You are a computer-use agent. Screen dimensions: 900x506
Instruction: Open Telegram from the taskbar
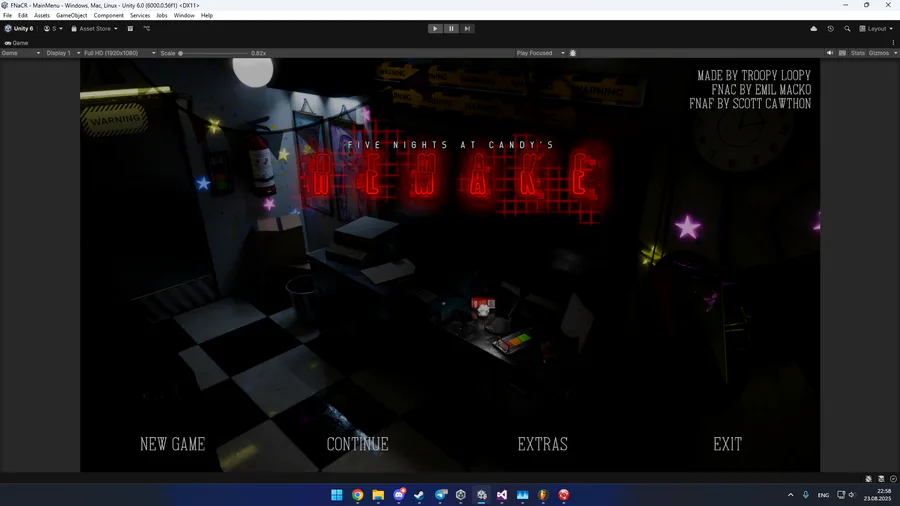pyautogui.click(x=440, y=495)
